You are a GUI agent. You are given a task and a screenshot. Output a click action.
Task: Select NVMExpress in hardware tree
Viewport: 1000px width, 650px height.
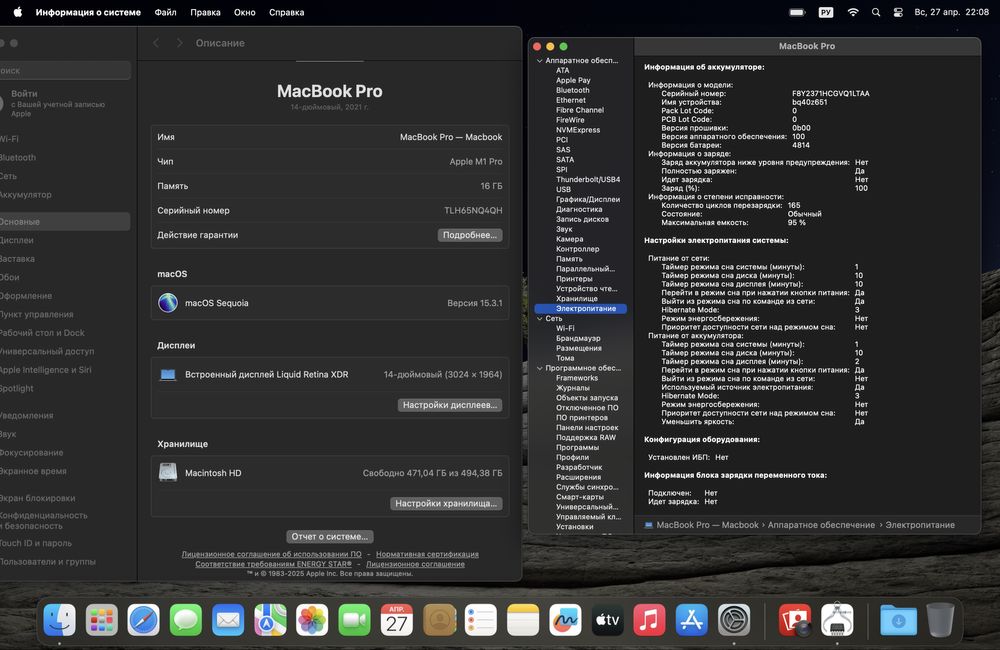click(x=578, y=130)
